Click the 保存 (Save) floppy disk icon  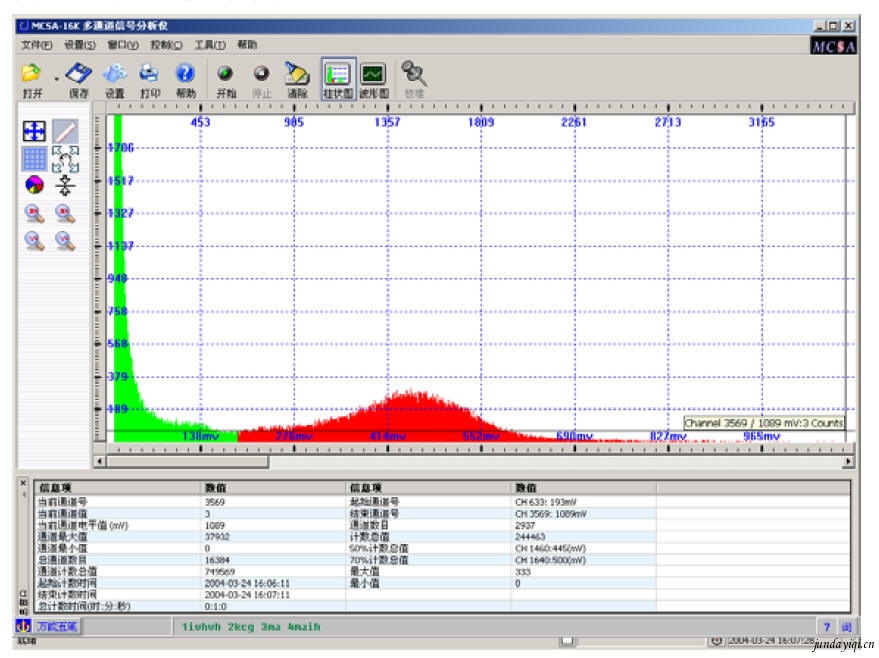pyautogui.click(x=79, y=74)
